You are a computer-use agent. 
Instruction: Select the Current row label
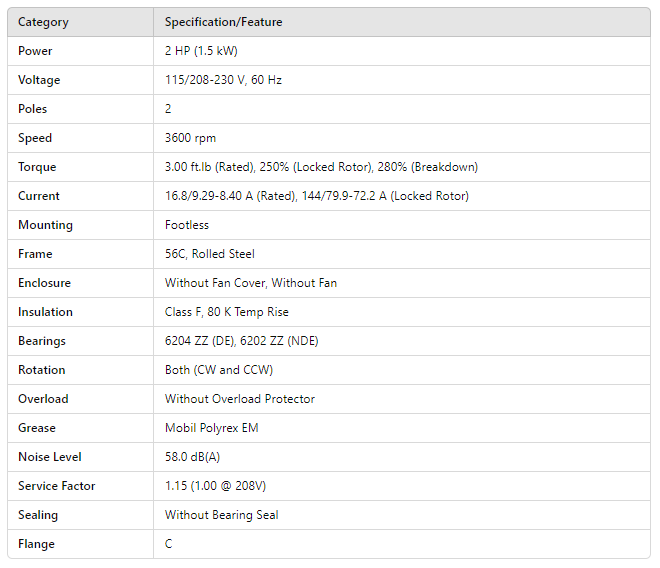pos(39,196)
